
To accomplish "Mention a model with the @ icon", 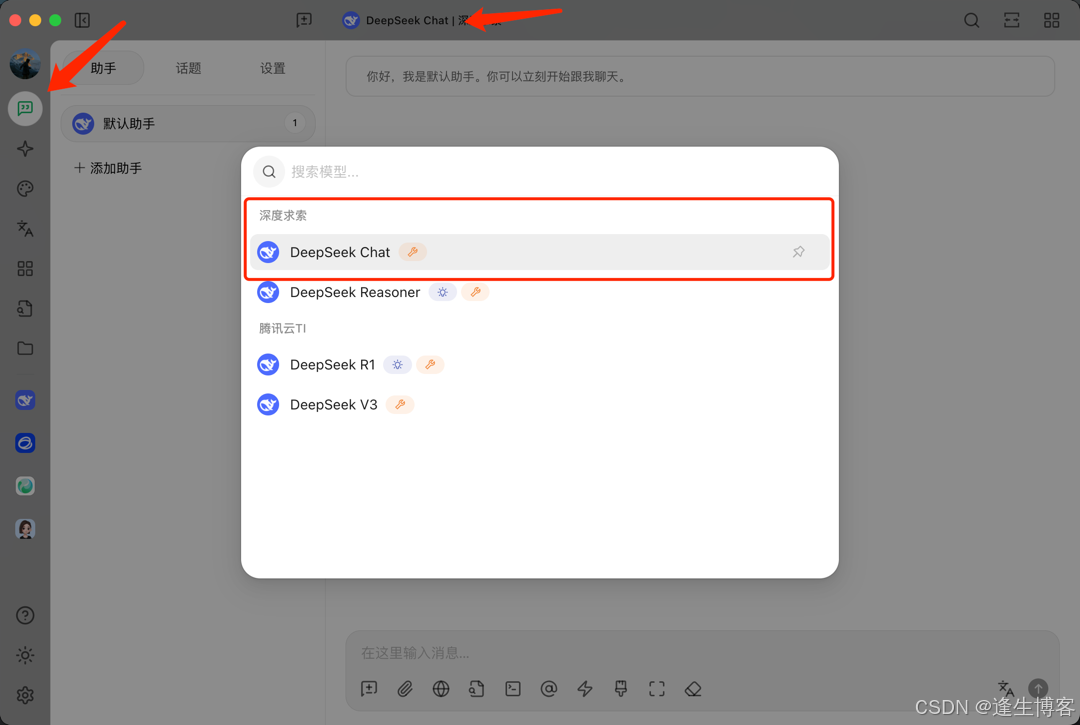I will [549, 689].
